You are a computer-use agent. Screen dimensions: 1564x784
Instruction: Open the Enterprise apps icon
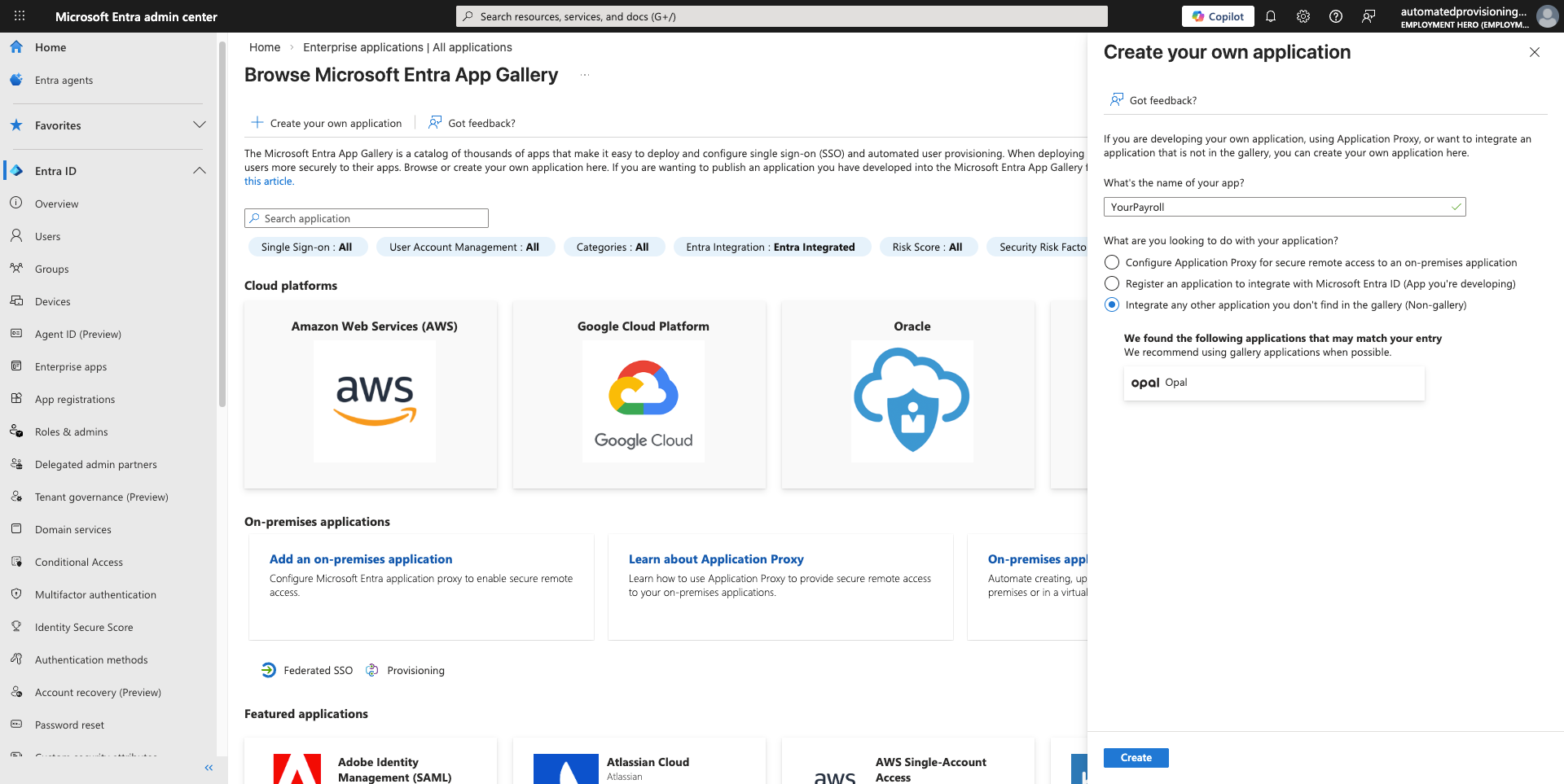(x=16, y=366)
